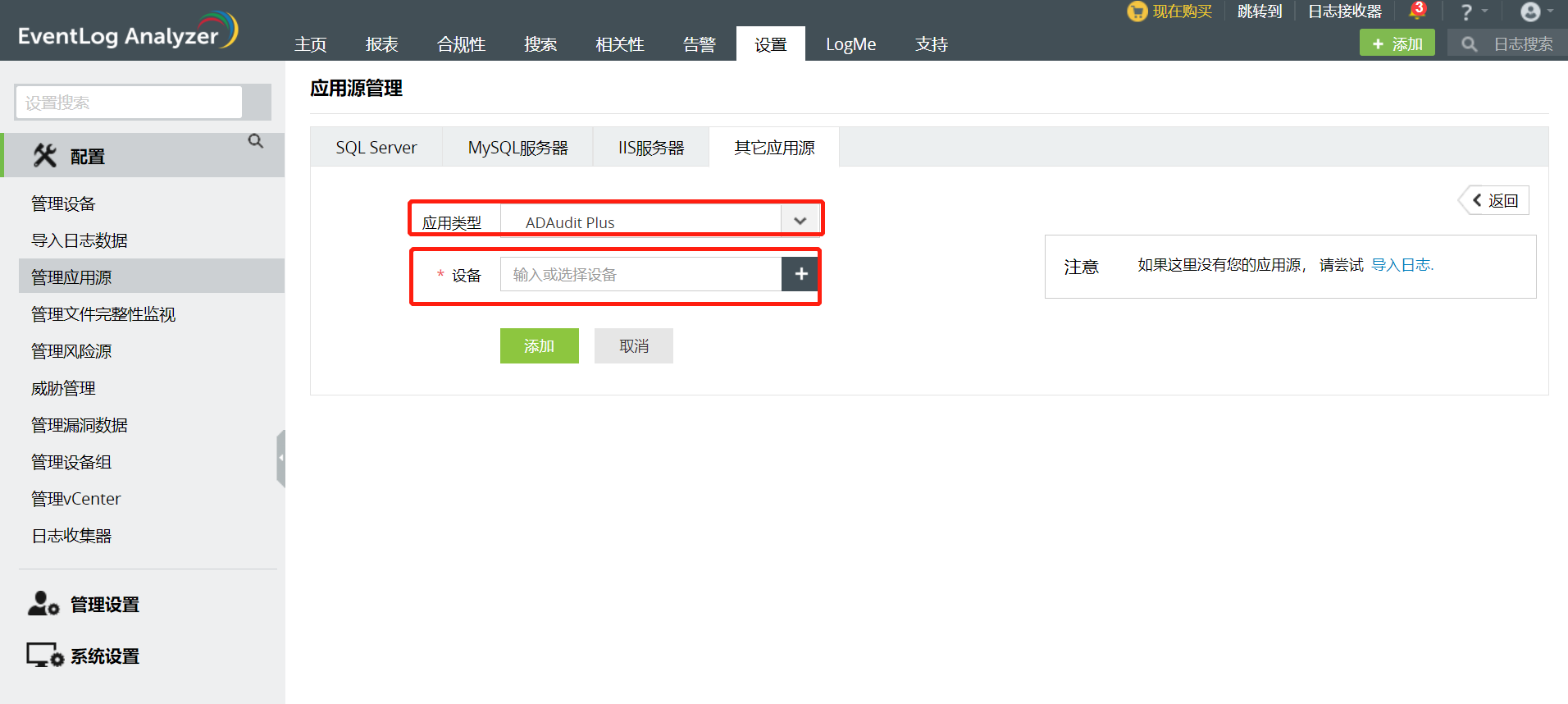Click the 导入日志 link
The image size is (1568, 704).
(1402, 265)
